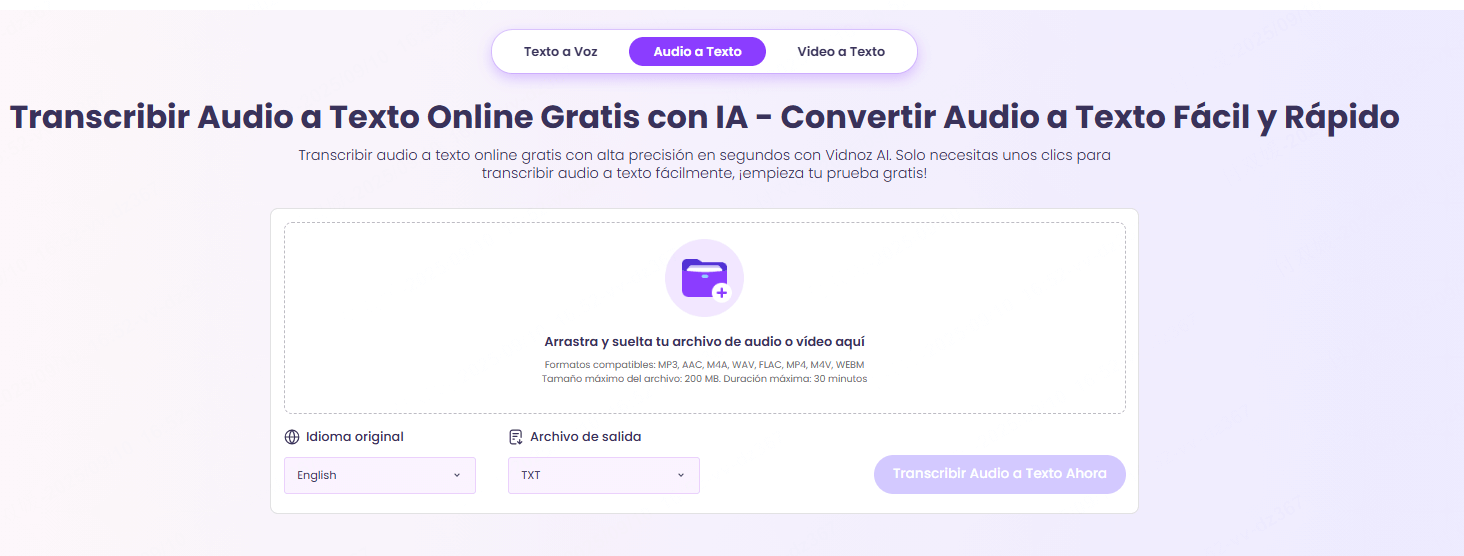Select the Audio a Texto tab
The width and height of the screenshot is (1464, 556).
point(697,51)
